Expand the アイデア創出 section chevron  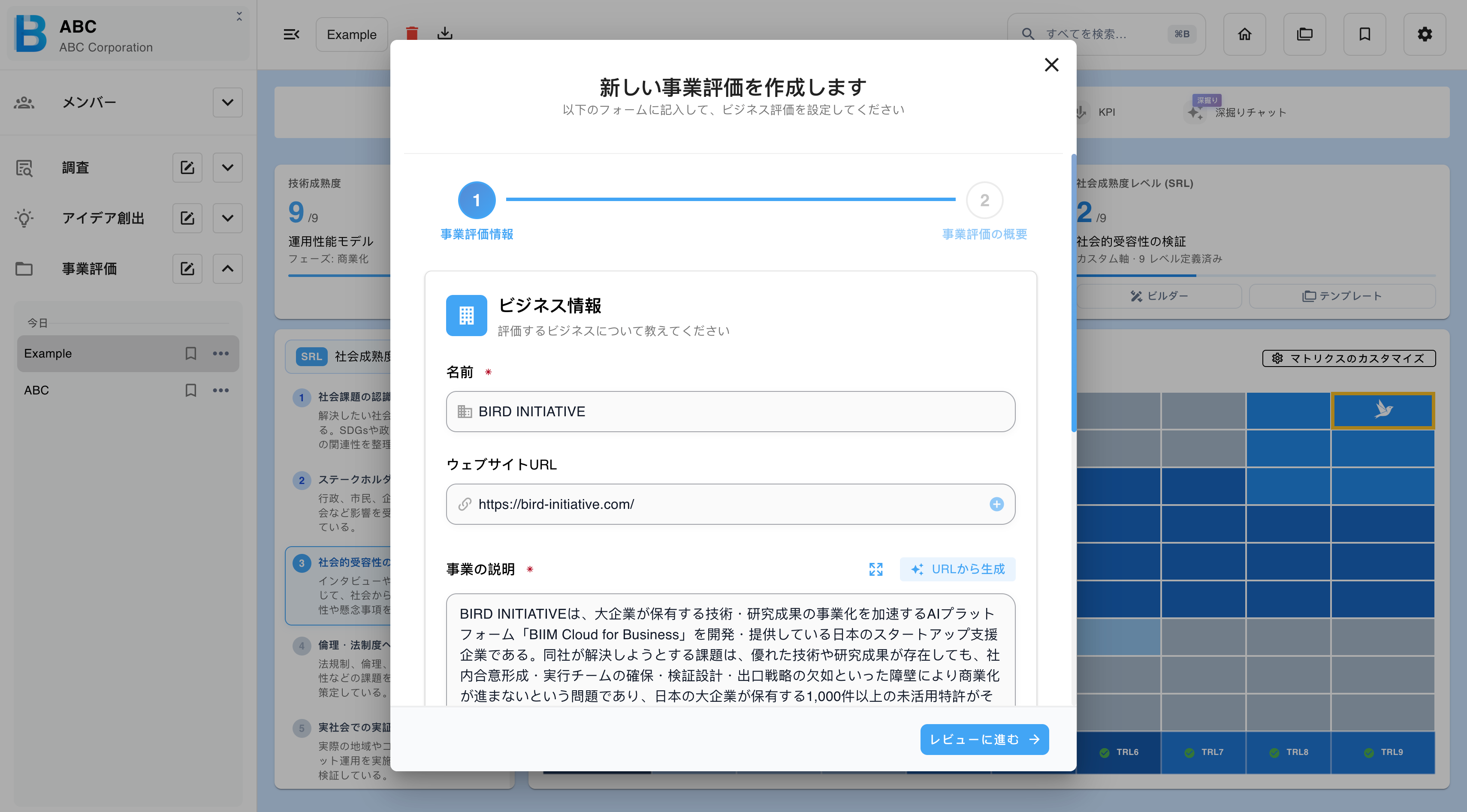(x=227, y=218)
